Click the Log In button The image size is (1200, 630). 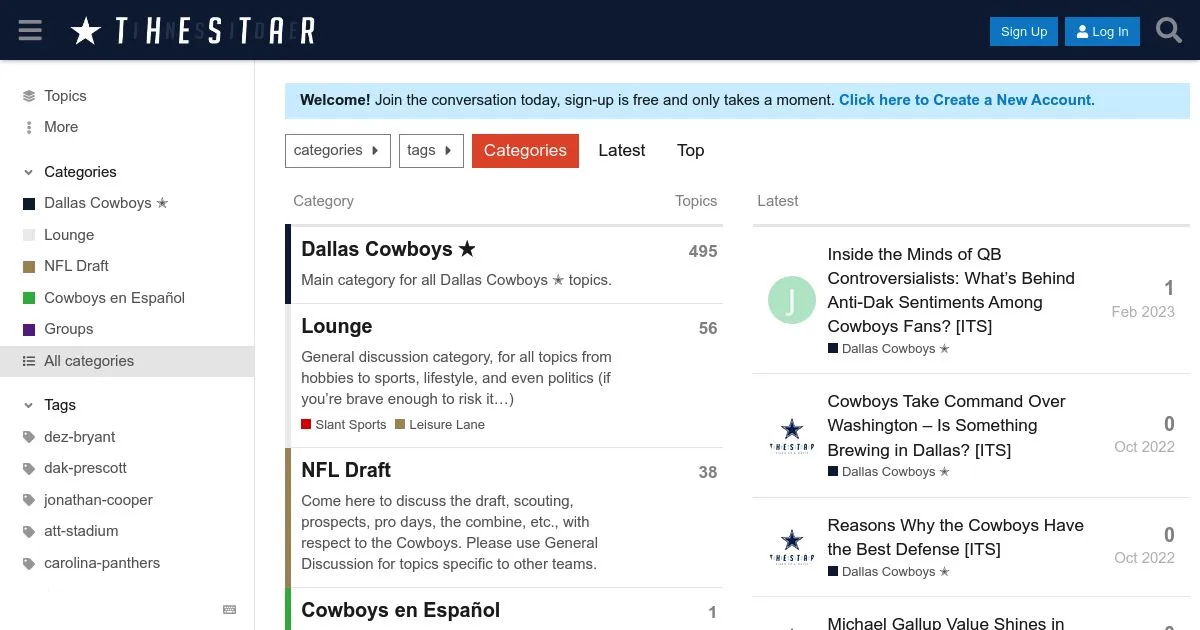[x=1102, y=31]
